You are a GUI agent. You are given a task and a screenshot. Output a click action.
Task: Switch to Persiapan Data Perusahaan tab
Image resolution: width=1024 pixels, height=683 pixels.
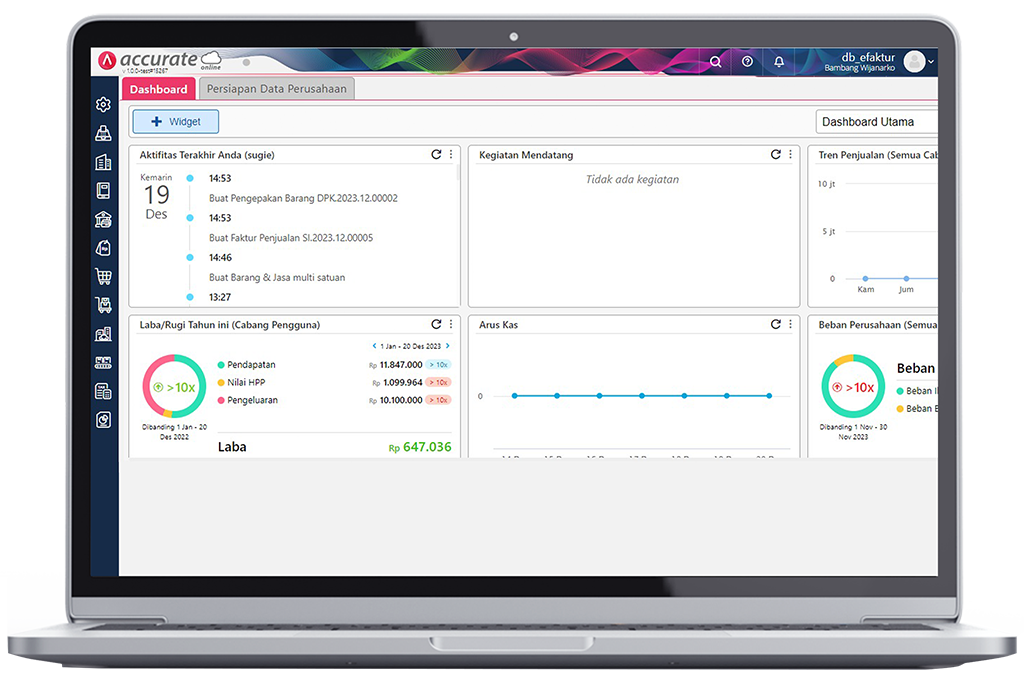click(277, 88)
